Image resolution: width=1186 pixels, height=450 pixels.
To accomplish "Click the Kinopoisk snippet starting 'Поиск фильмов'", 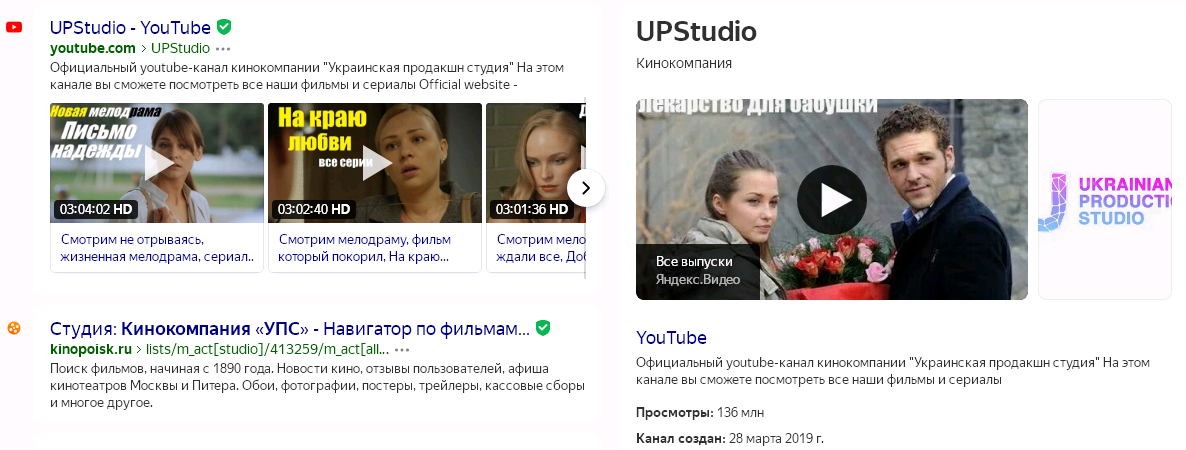I will (x=318, y=386).
